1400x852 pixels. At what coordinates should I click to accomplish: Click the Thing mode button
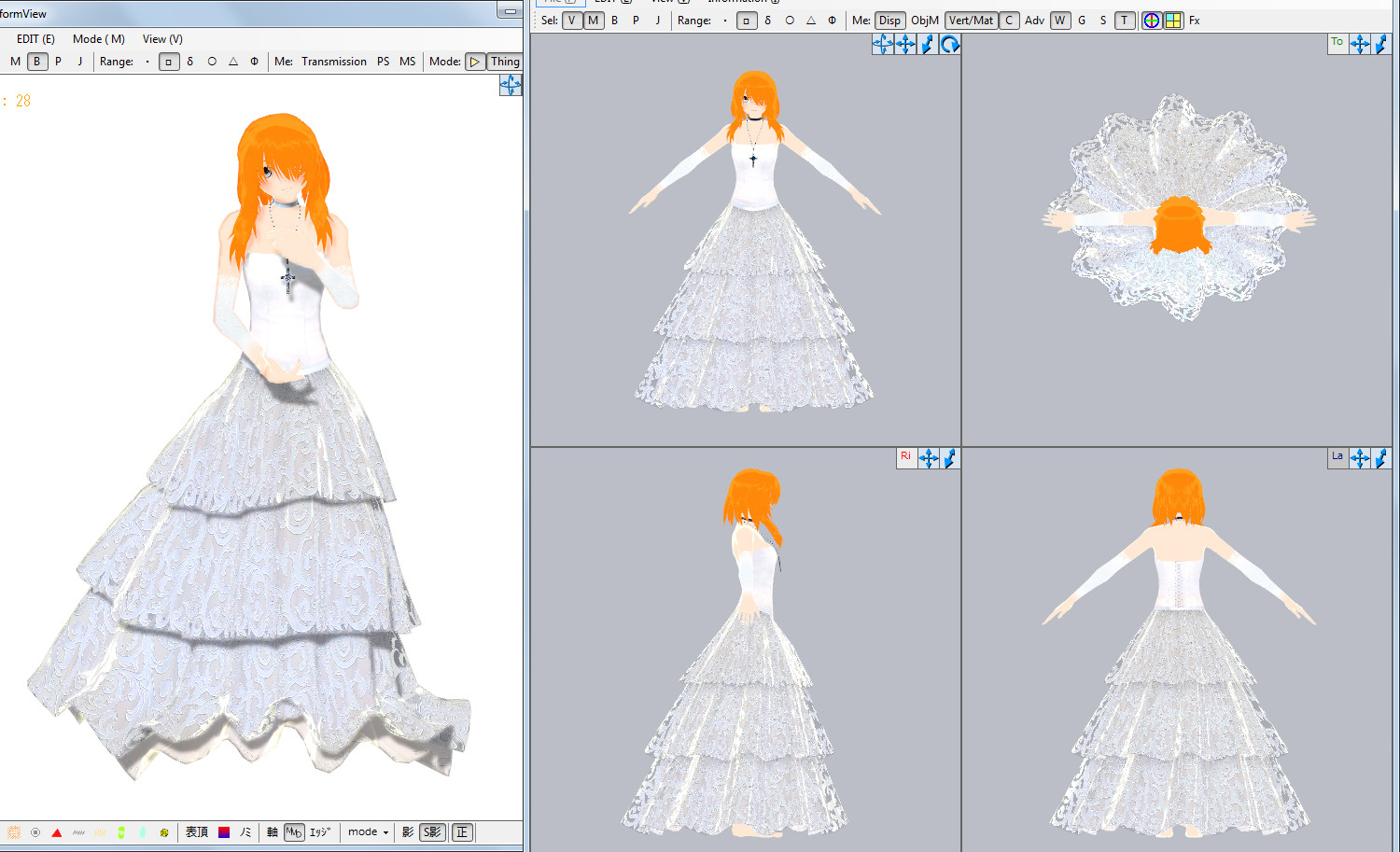pos(505,62)
